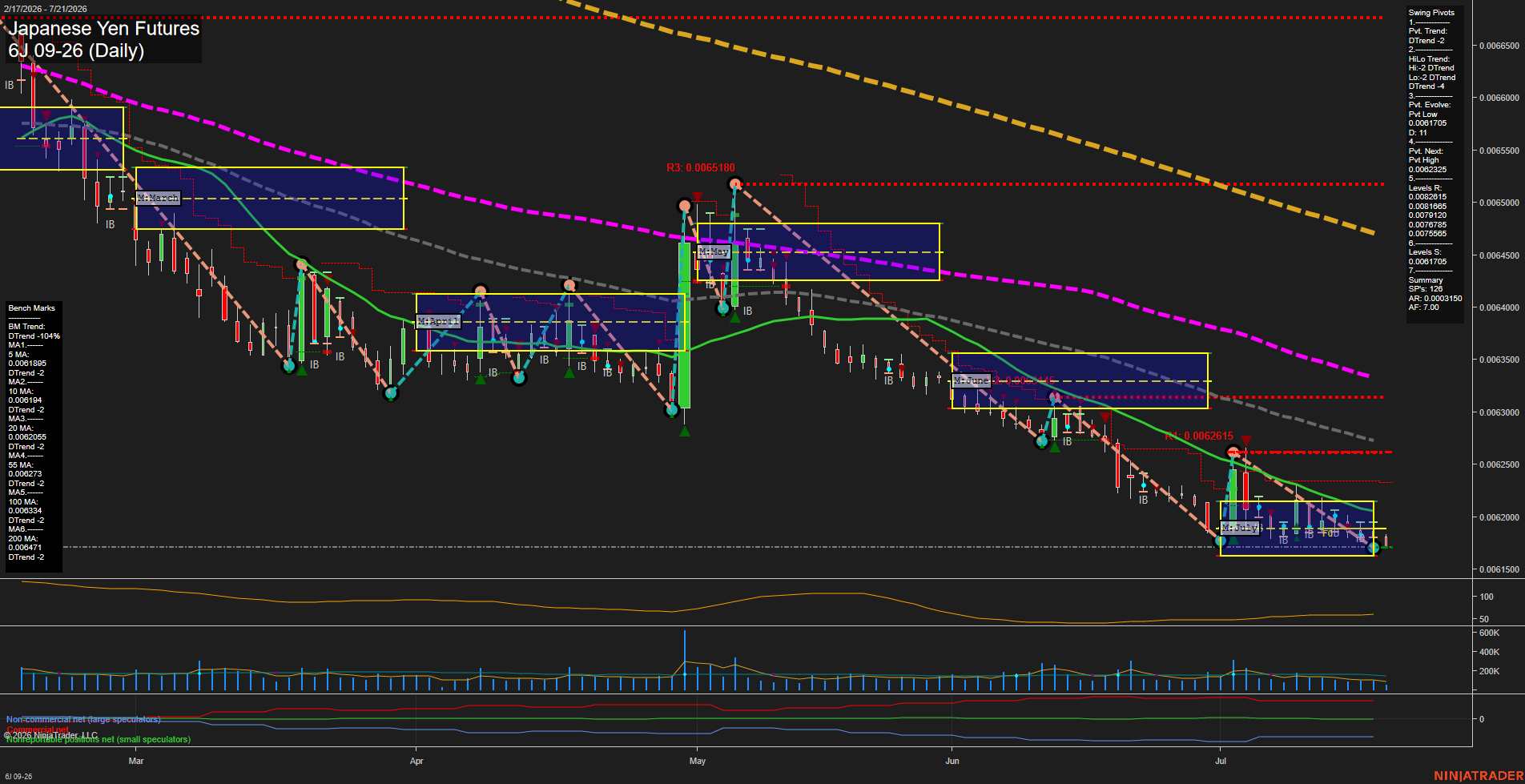Click the 'May' time axis label

(x=698, y=761)
